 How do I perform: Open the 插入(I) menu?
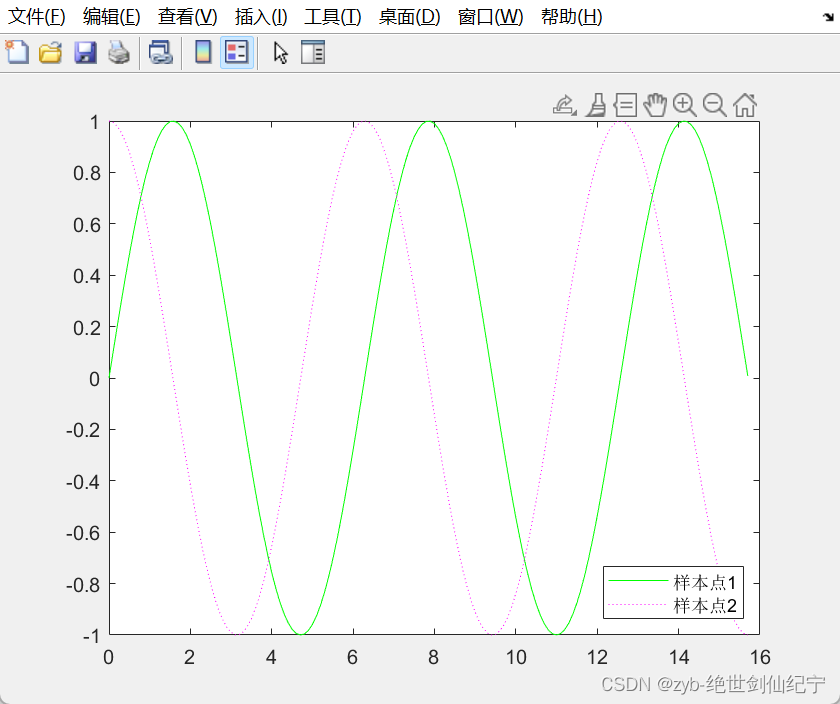coord(261,17)
